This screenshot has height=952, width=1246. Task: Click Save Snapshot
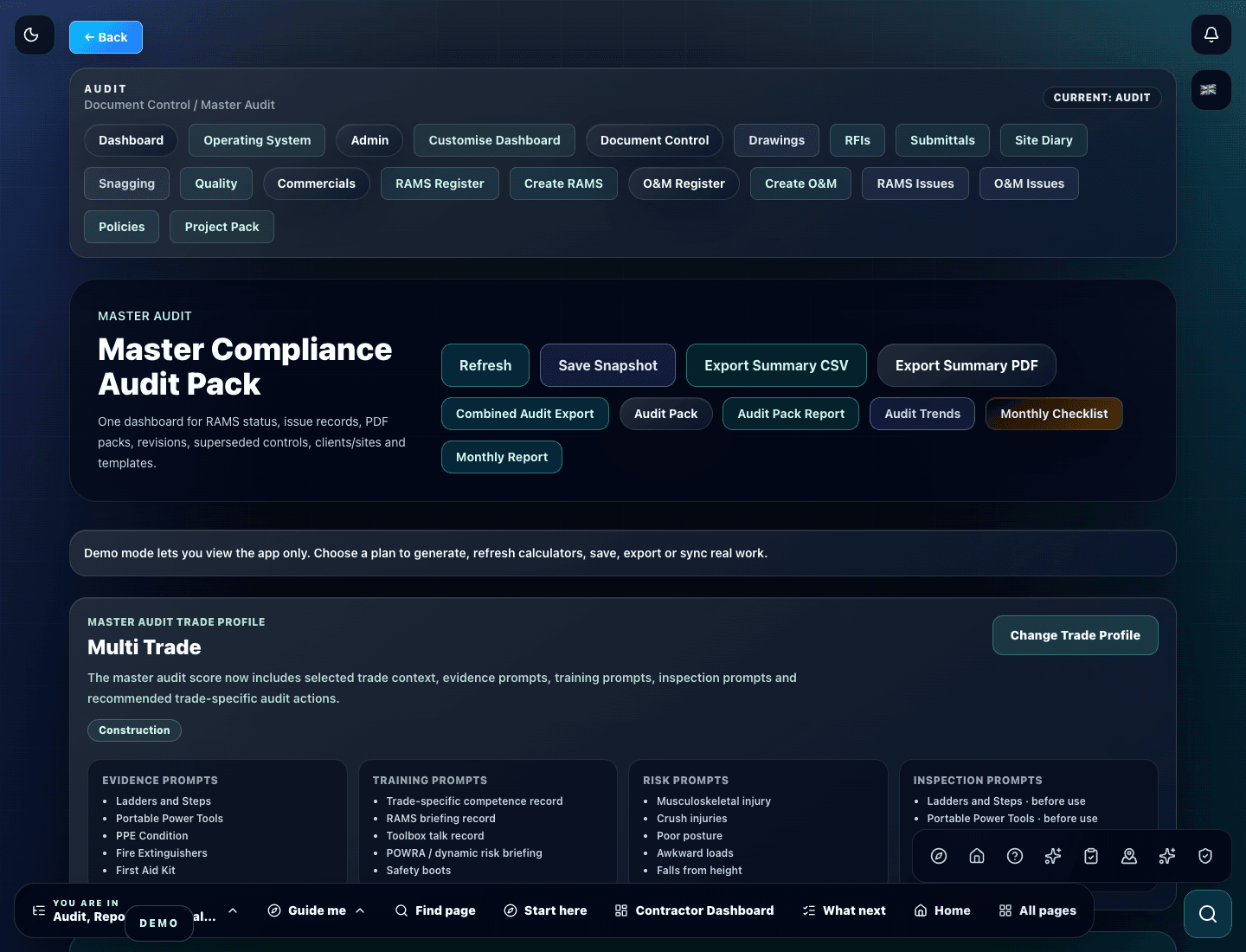pos(607,365)
